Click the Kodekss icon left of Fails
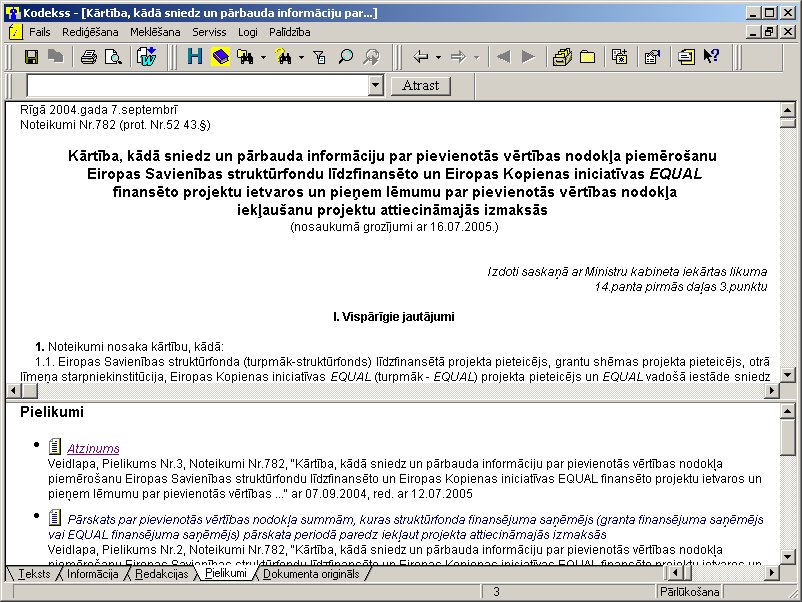The height and width of the screenshot is (602, 802). 16,32
